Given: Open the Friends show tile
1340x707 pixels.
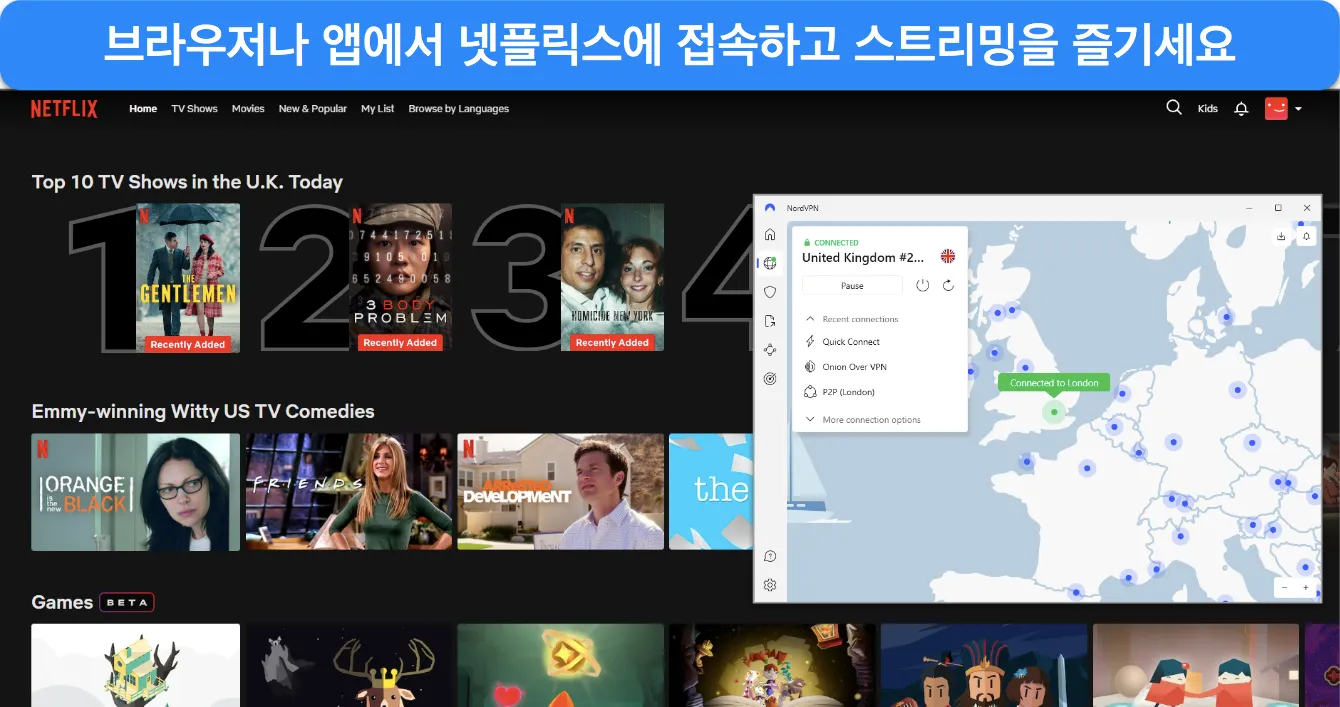Looking at the screenshot, I should [349, 492].
